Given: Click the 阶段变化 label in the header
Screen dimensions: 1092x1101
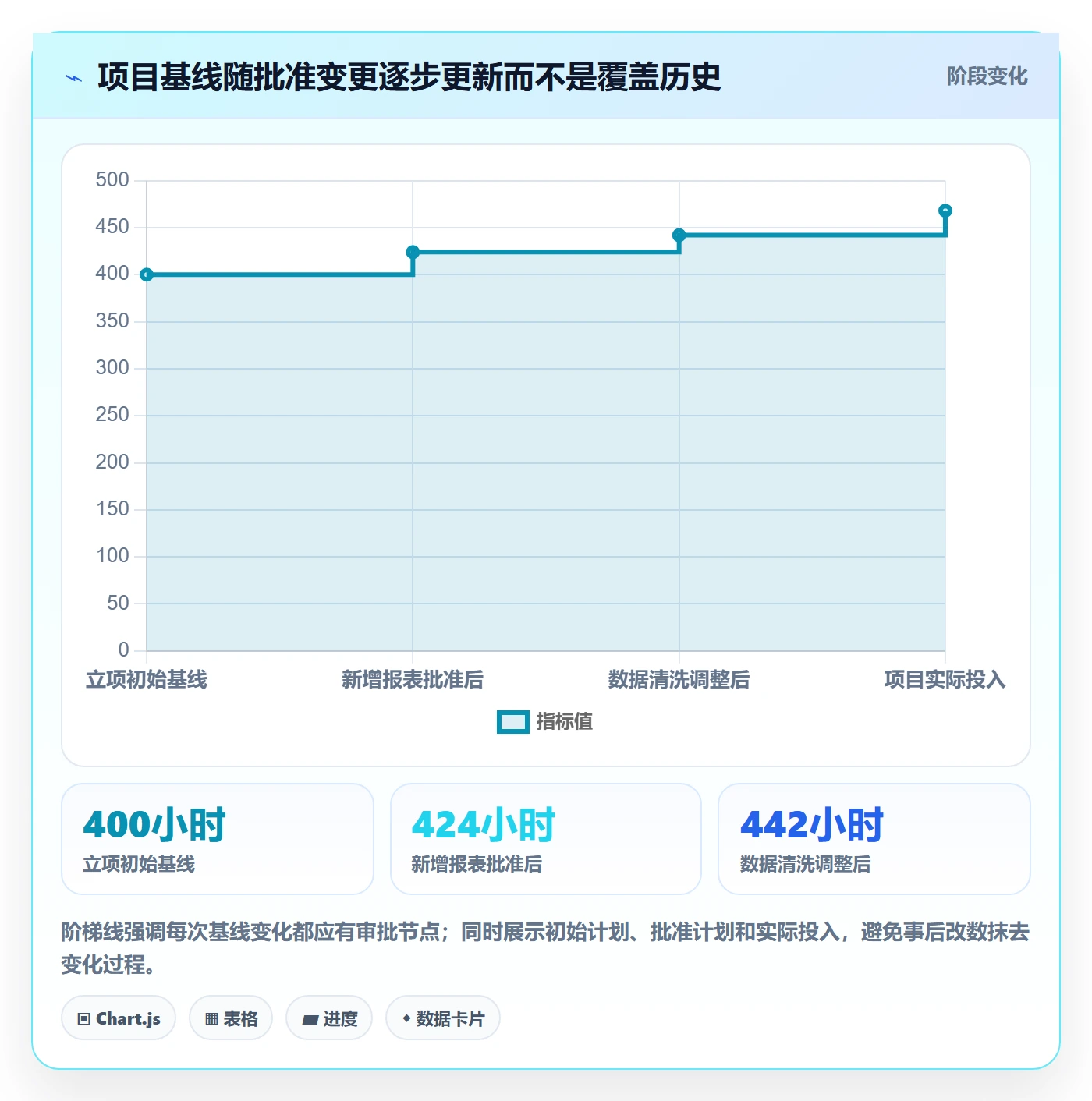Looking at the screenshot, I should pos(987,76).
